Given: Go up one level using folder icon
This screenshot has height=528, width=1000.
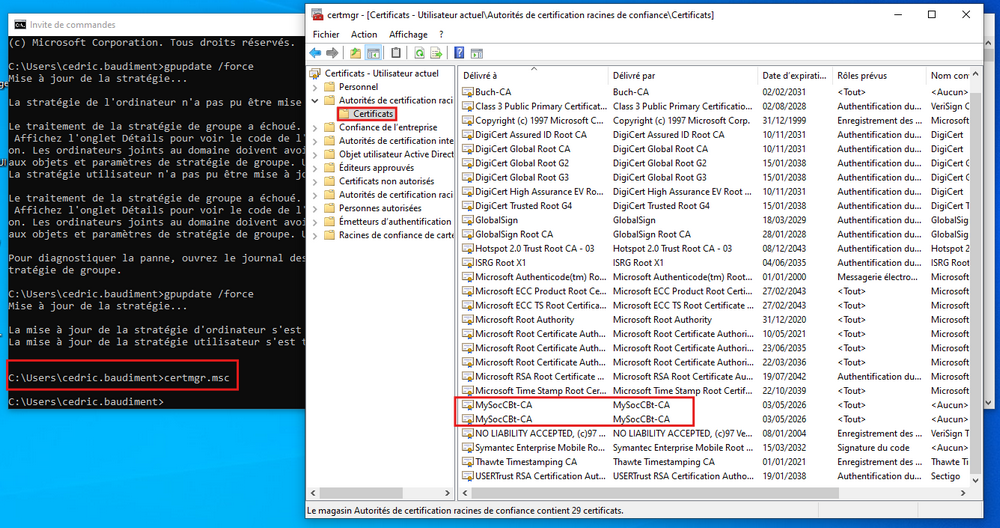Looking at the screenshot, I should point(356,53).
